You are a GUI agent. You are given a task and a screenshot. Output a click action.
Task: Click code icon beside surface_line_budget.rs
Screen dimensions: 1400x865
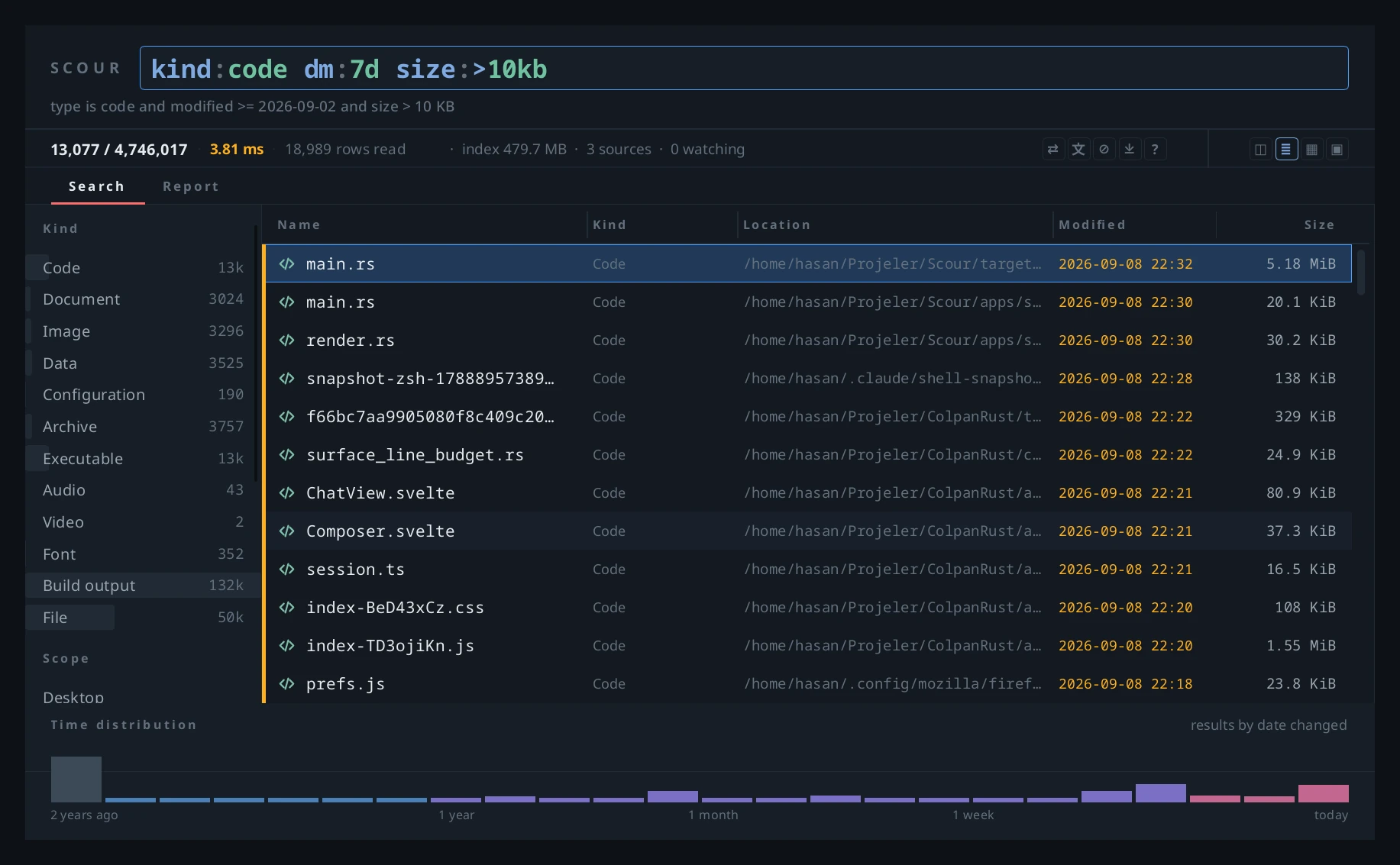click(x=287, y=455)
